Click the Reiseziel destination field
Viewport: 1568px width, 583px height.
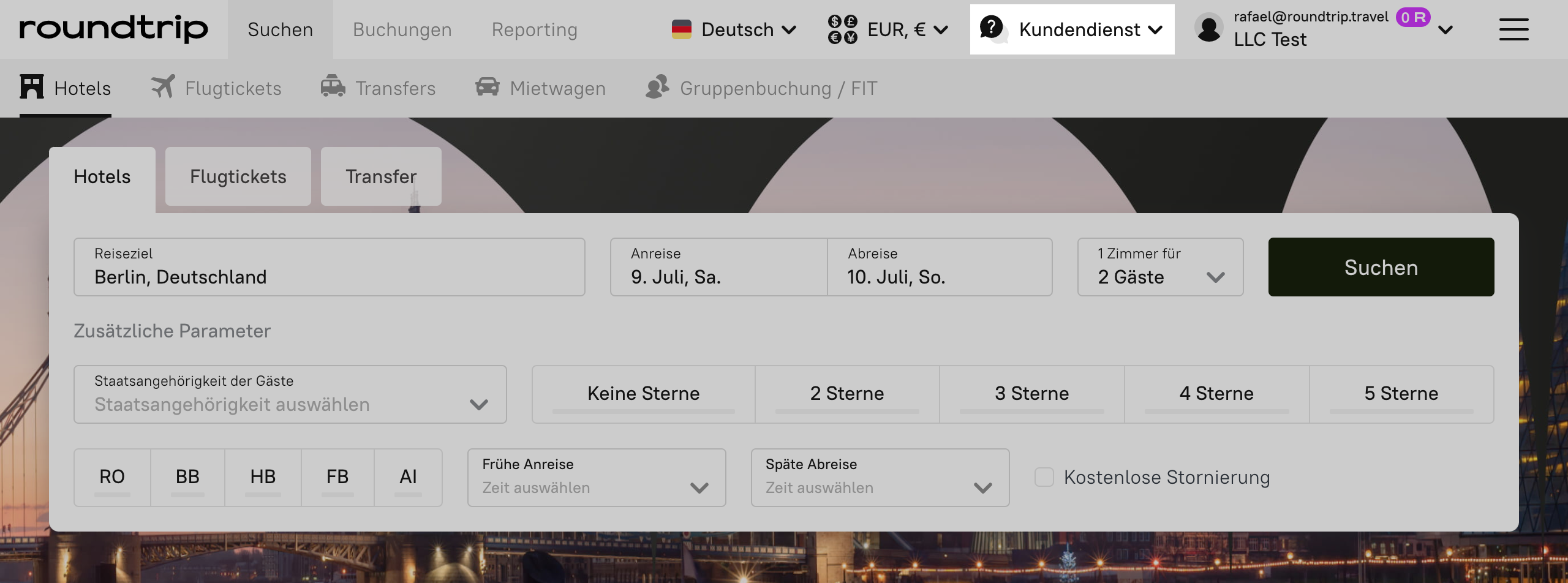(x=329, y=267)
